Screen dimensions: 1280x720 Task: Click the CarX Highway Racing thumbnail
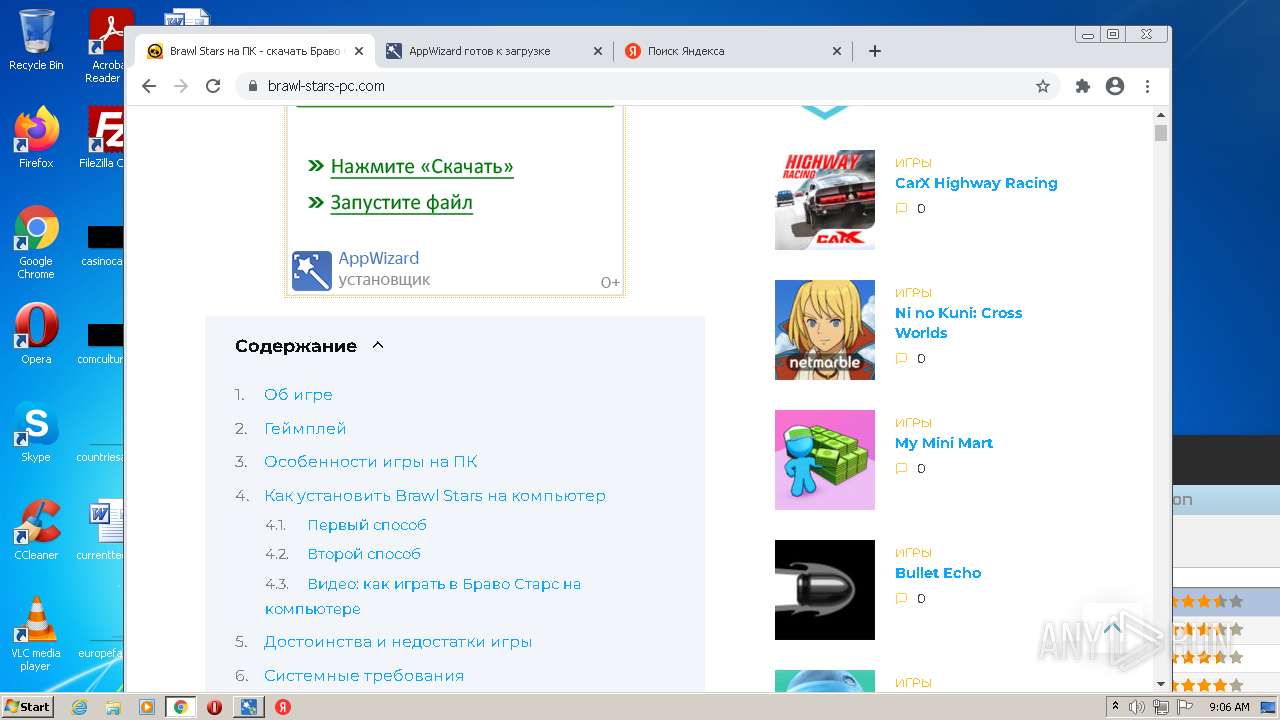tap(825, 200)
